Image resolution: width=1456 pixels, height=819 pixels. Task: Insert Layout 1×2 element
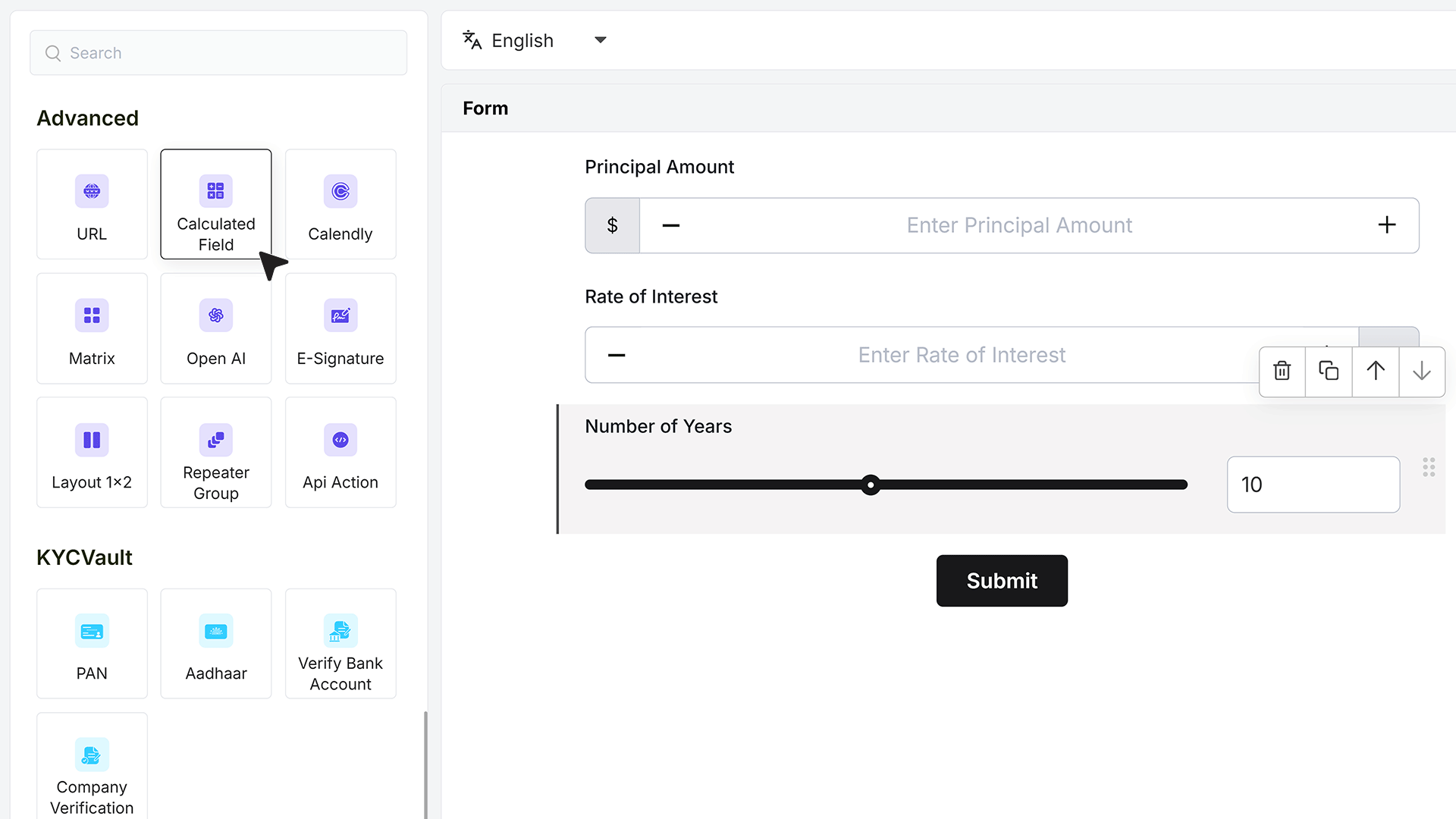pos(92,453)
